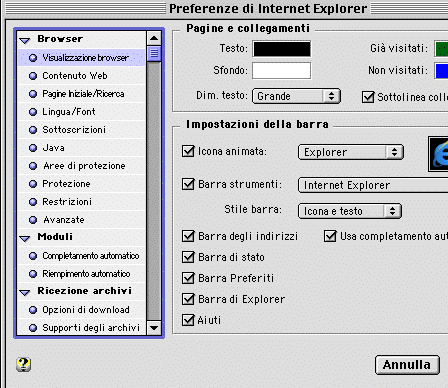The image size is (448, 388).
Task: Open the Stile barra dropdown
Action: tap(350, 211)
